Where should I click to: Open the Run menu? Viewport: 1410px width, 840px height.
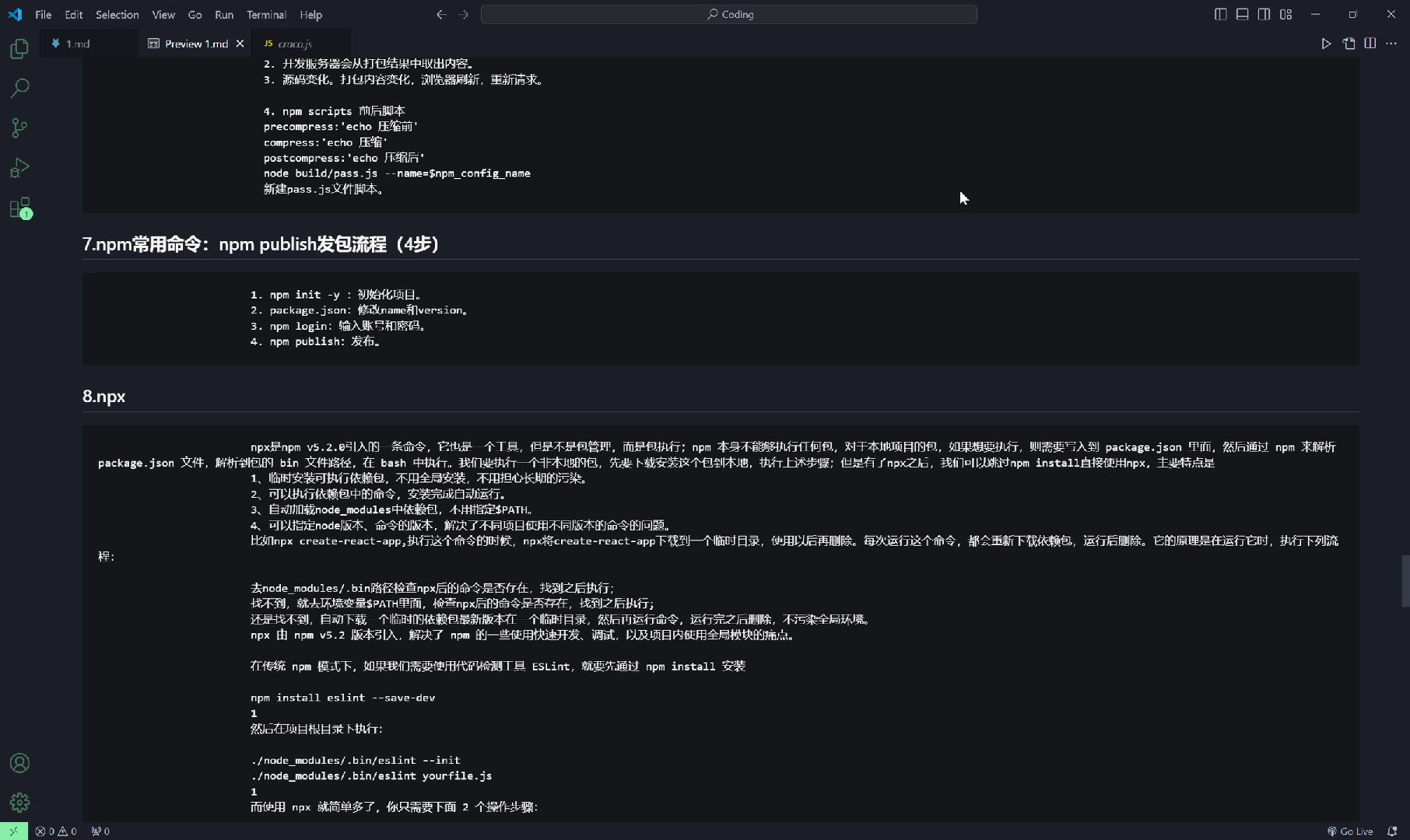224,14
